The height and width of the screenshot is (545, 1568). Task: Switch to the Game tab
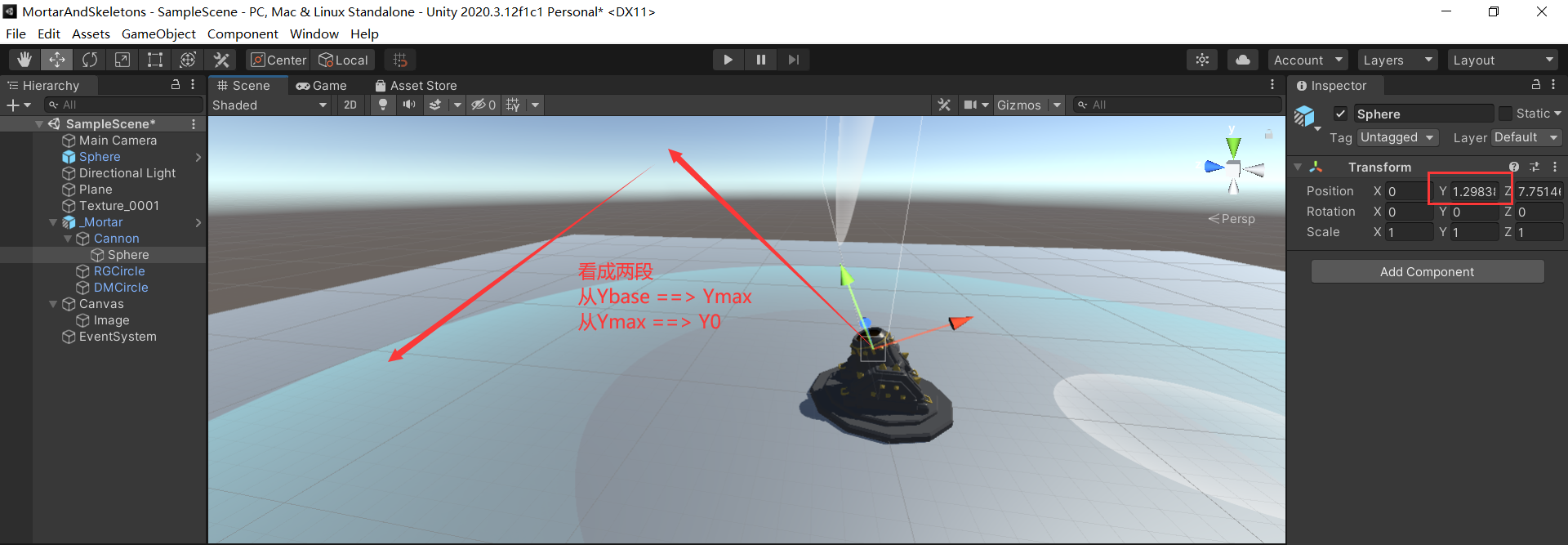pos(322,85)
